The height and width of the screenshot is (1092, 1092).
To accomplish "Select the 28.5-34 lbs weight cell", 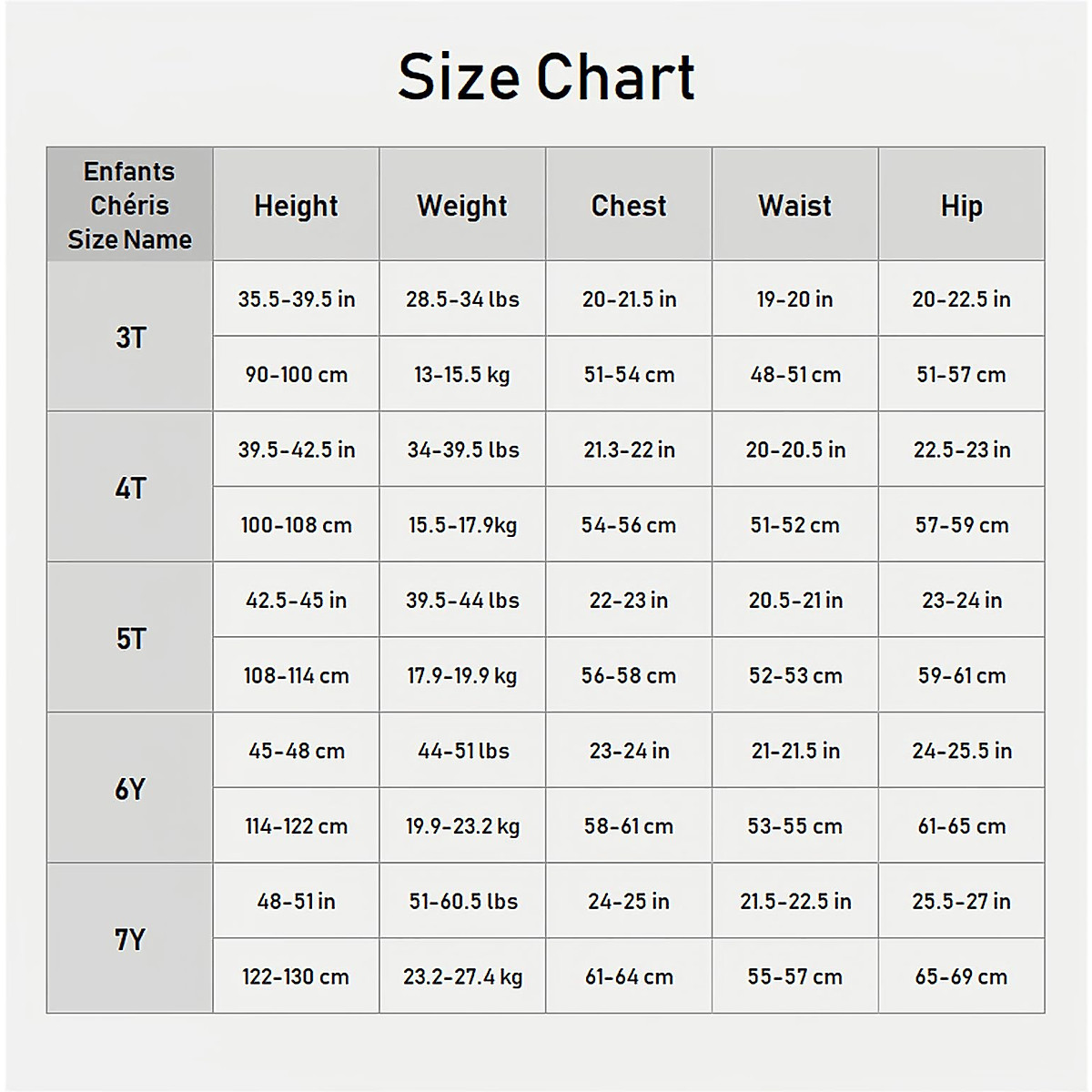I will 462,299.
